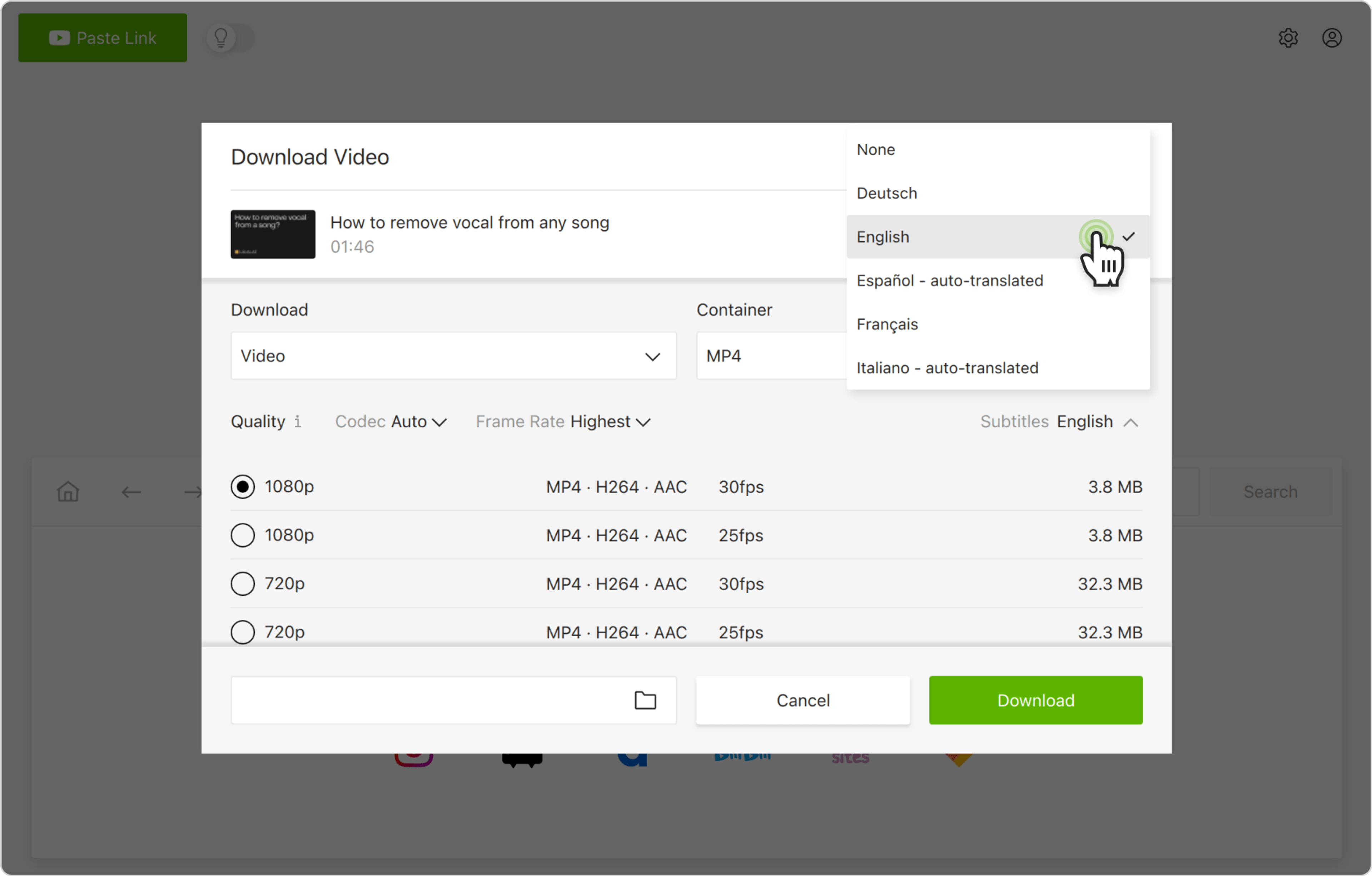Click the folder browse icon

645,700
